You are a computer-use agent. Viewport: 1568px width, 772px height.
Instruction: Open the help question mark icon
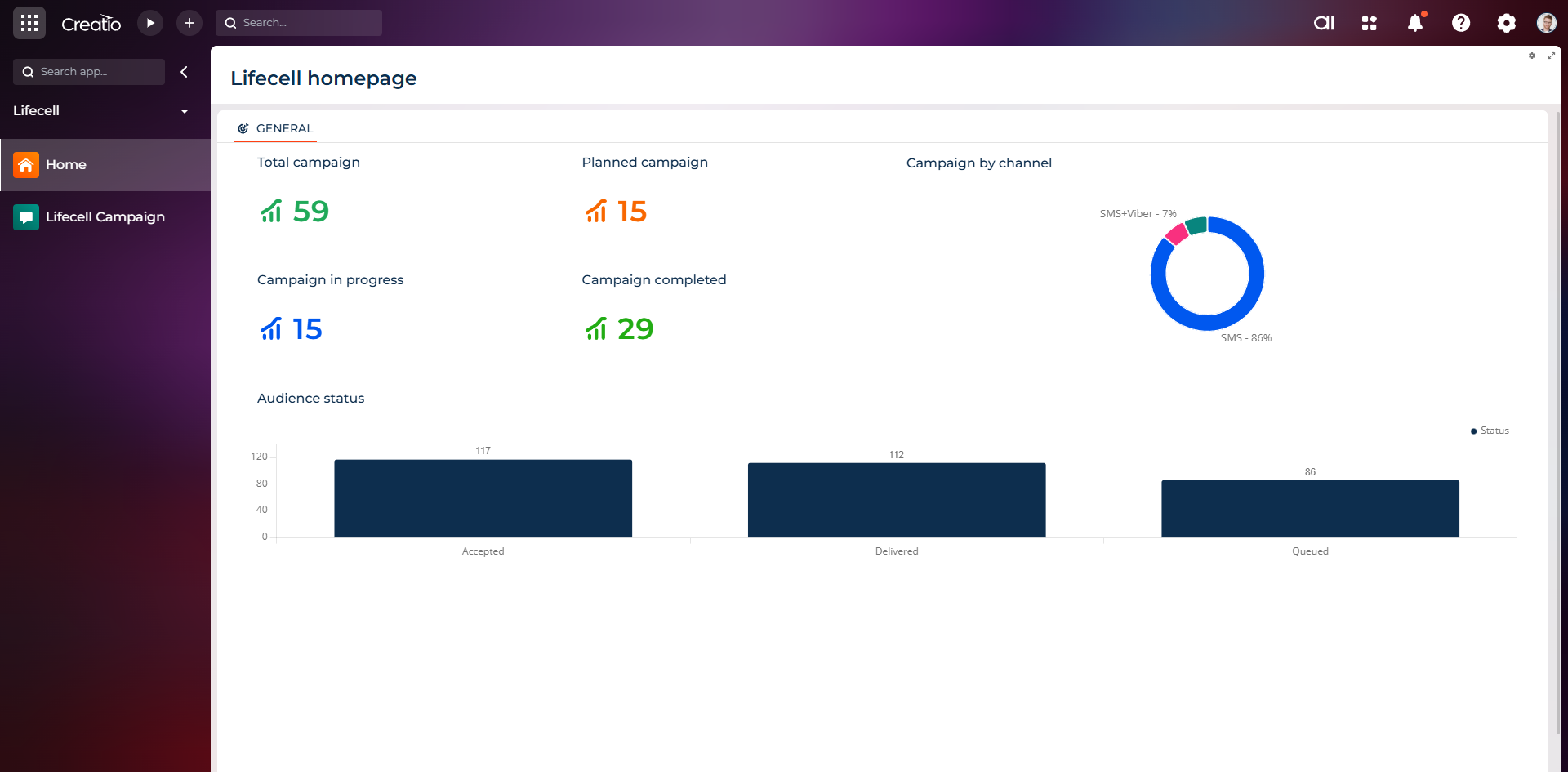coord(1461,23)
